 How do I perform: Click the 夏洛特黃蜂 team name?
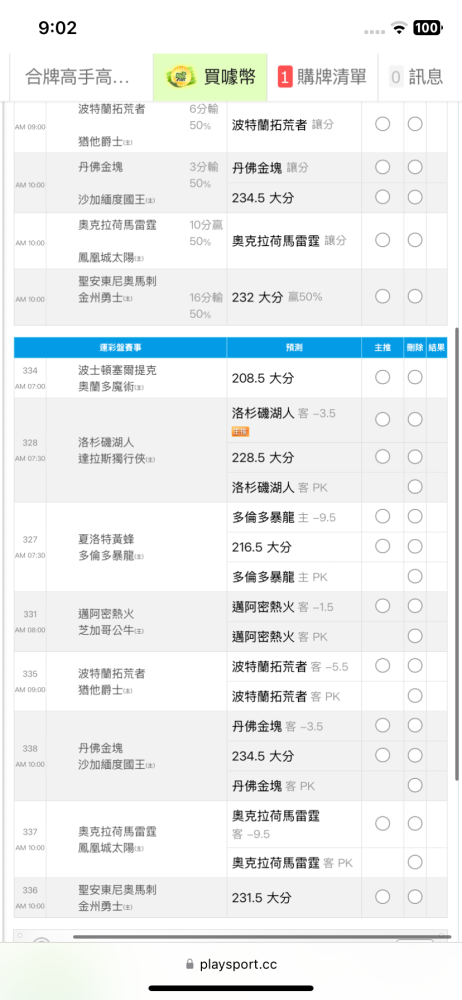coord(106,539)
